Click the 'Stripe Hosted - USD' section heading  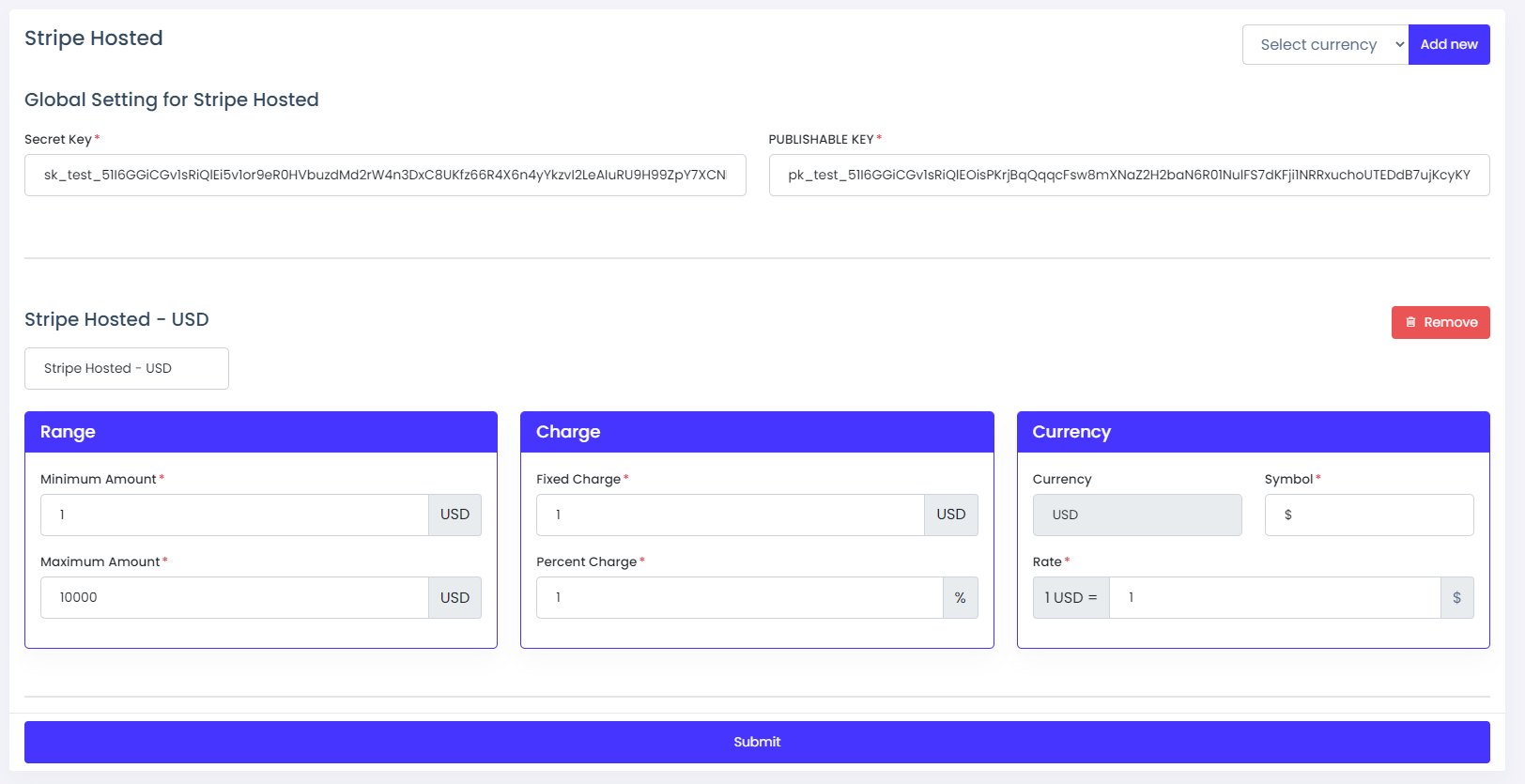click(116, 319)
